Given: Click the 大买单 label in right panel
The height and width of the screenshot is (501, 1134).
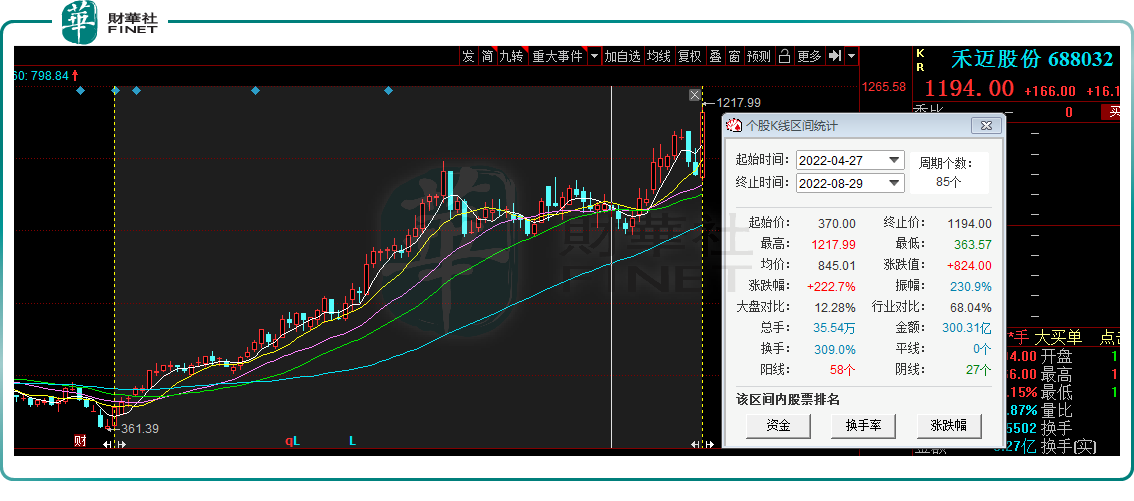Looking at the screenshot, I should [x=1057, y=338].
